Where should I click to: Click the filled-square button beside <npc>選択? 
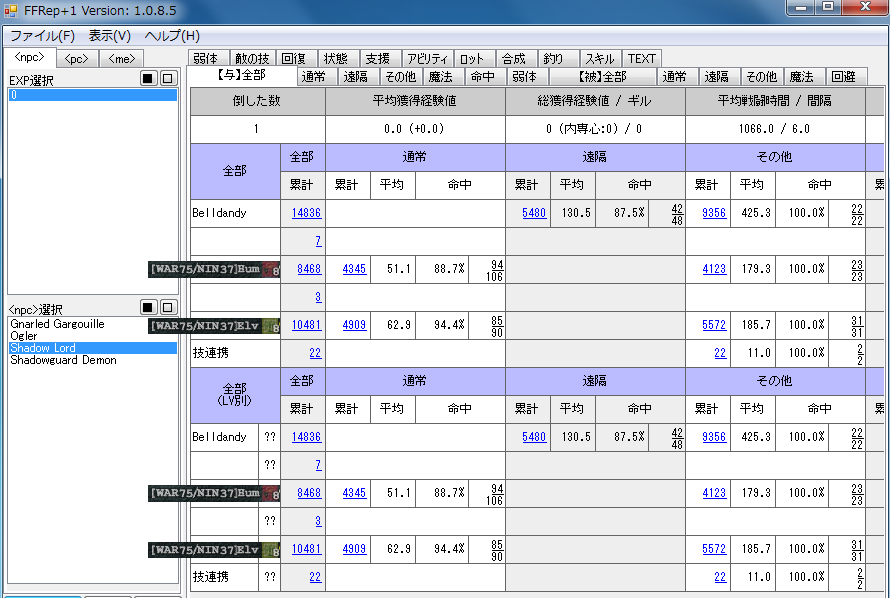[x=148, y=308]
